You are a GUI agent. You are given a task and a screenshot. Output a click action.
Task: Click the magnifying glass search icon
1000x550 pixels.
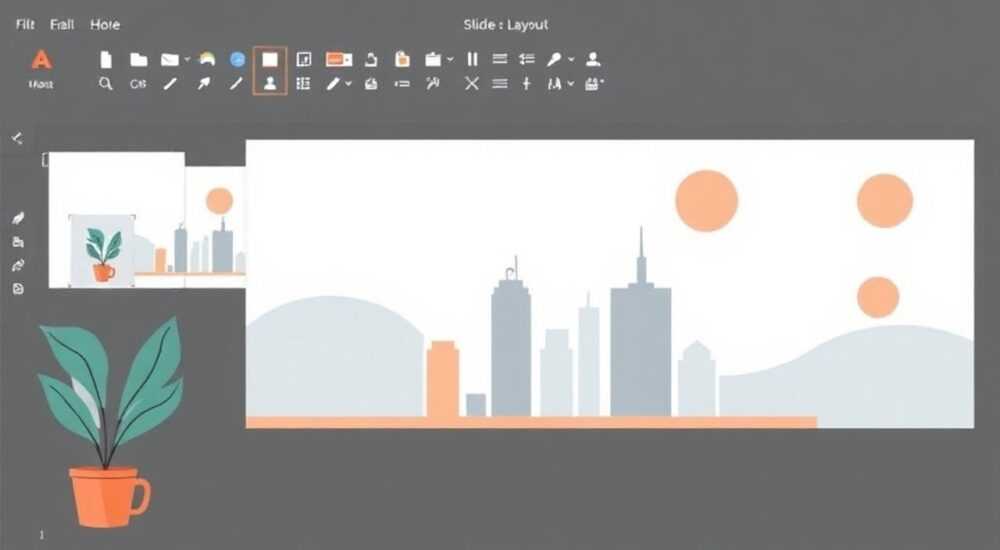pyautogui.click(x=106, y=84)
